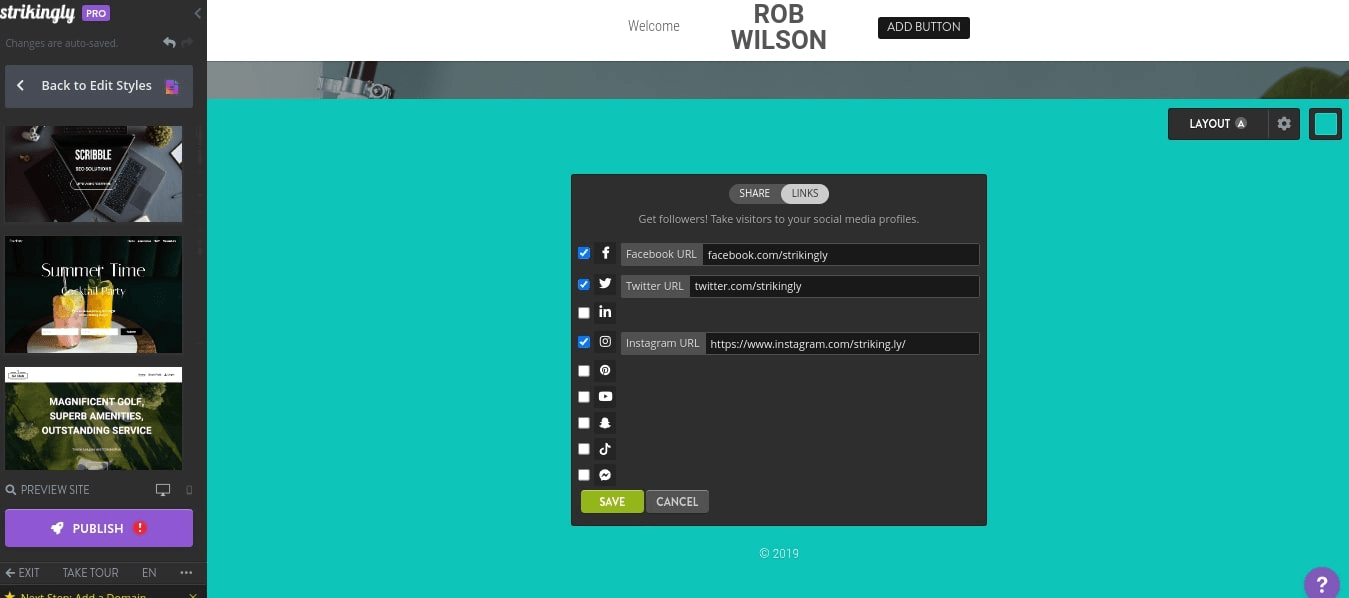The height and width of the screenshot is (598, 1349).
Task: Open the section background color swatch
Action: coord(1325,124)
